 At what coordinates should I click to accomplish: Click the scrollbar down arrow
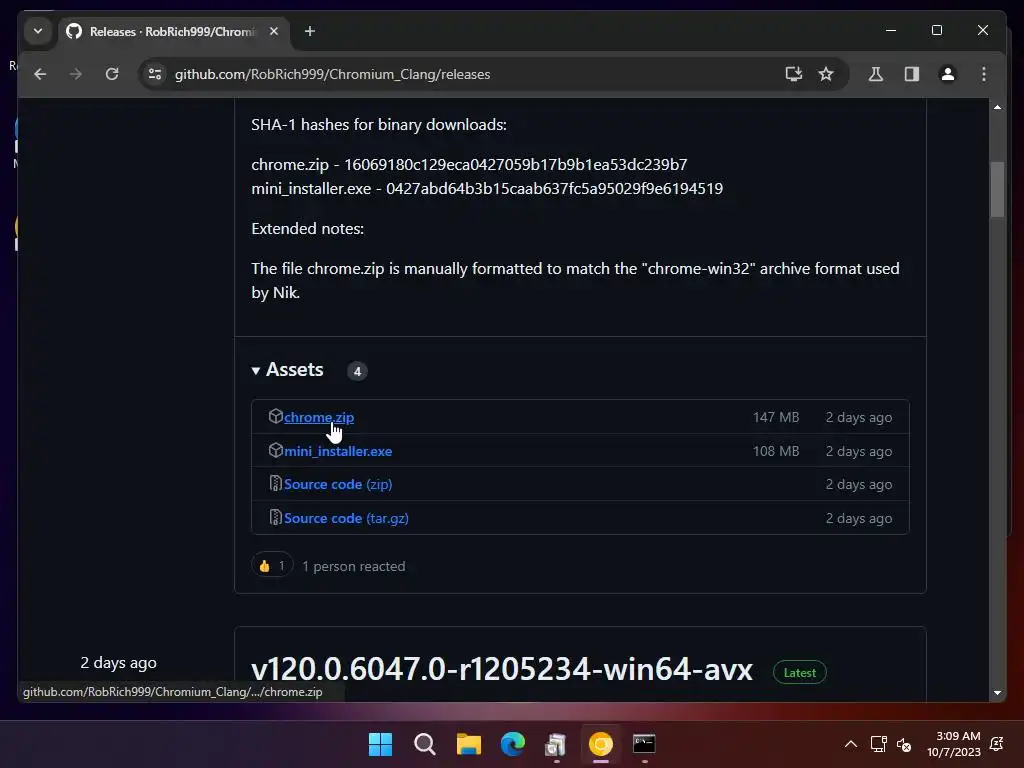click(997, 693)
